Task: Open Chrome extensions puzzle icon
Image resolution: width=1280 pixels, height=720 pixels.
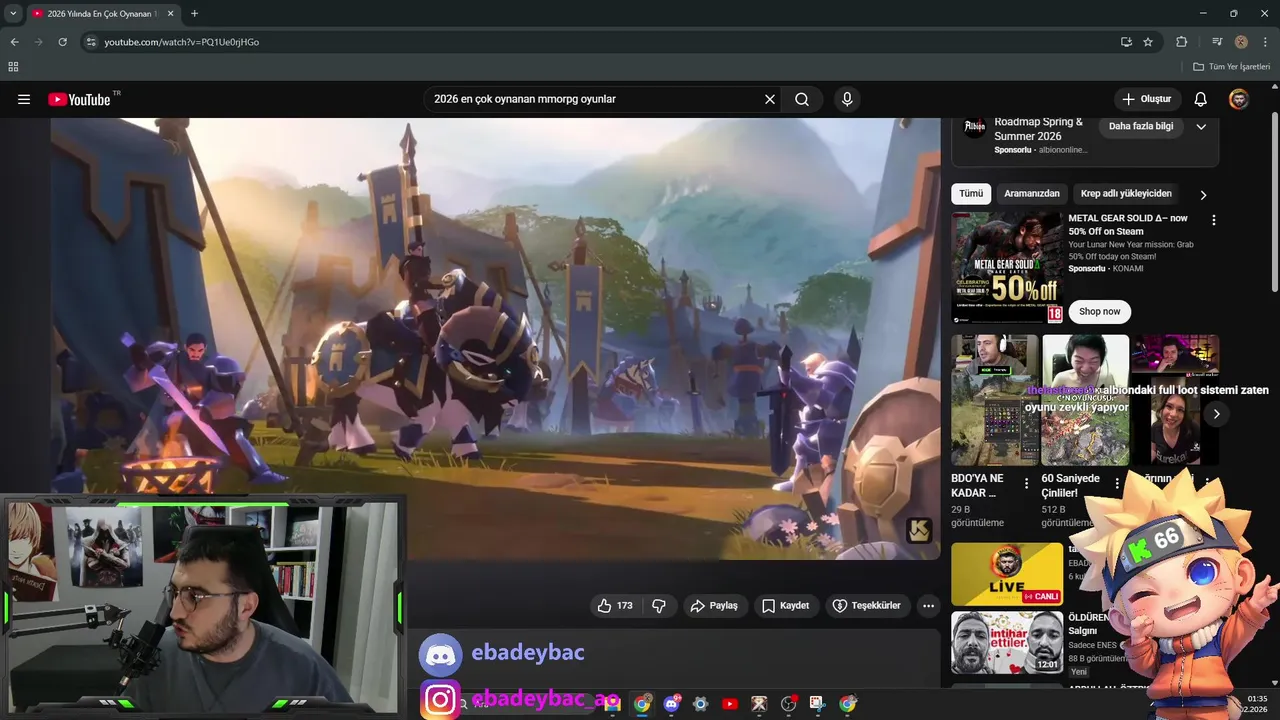Action: click(1182, 42)
